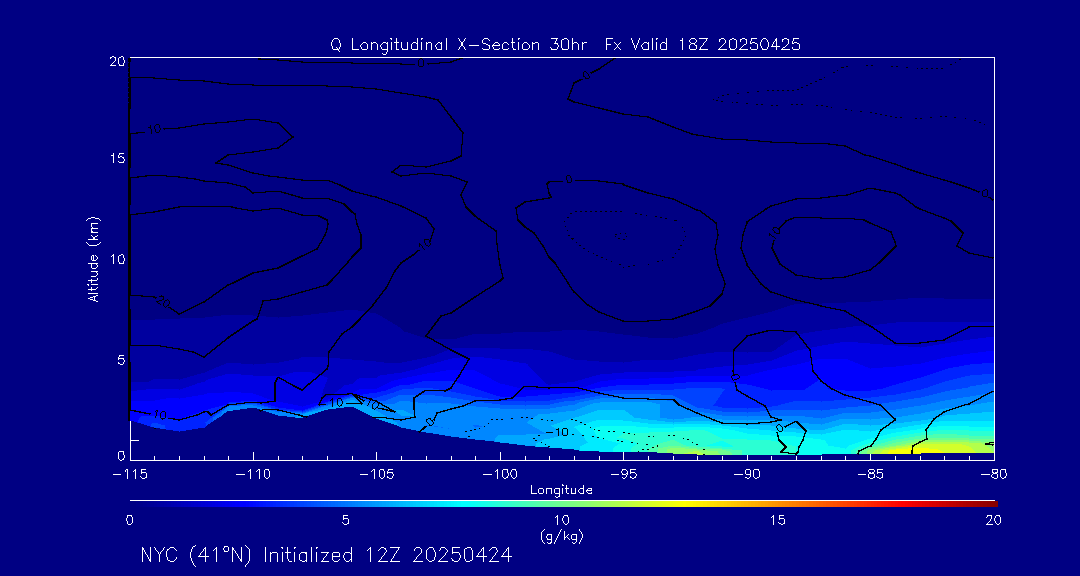Click the "-100" longitude tick label
The width and height of the screenshot is (1080, 576).
499,475
